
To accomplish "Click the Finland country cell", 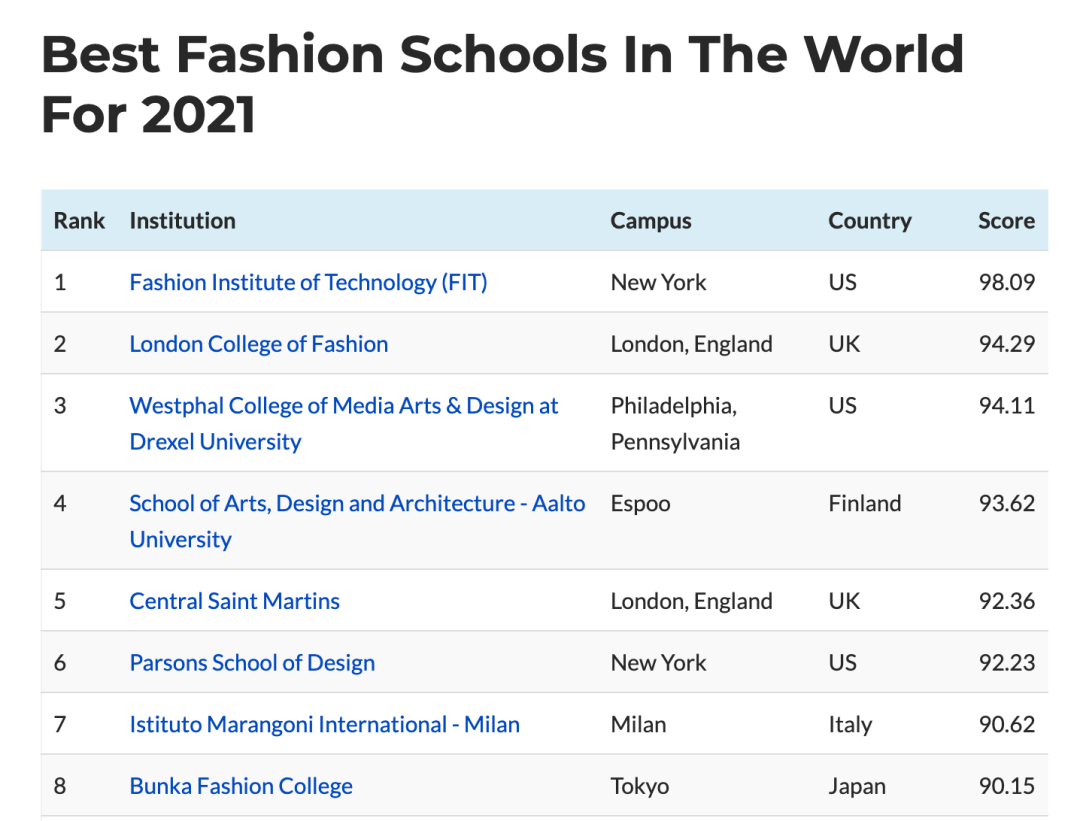I will (x=864, y=504).
